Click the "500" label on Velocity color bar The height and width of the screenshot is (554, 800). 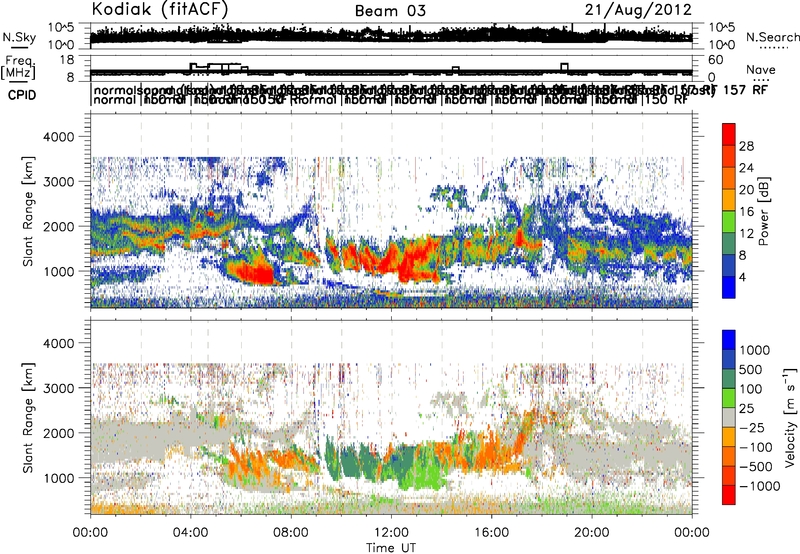(x=752, y=370)
